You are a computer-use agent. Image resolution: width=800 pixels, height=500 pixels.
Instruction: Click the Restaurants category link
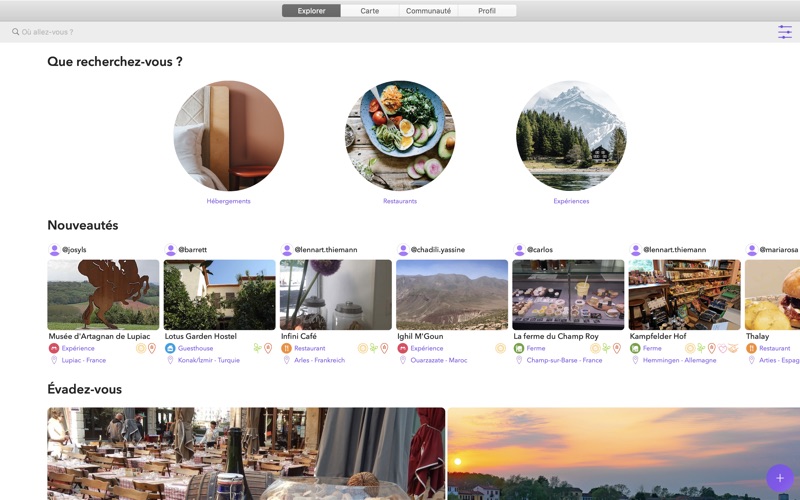tap(400, 201)
